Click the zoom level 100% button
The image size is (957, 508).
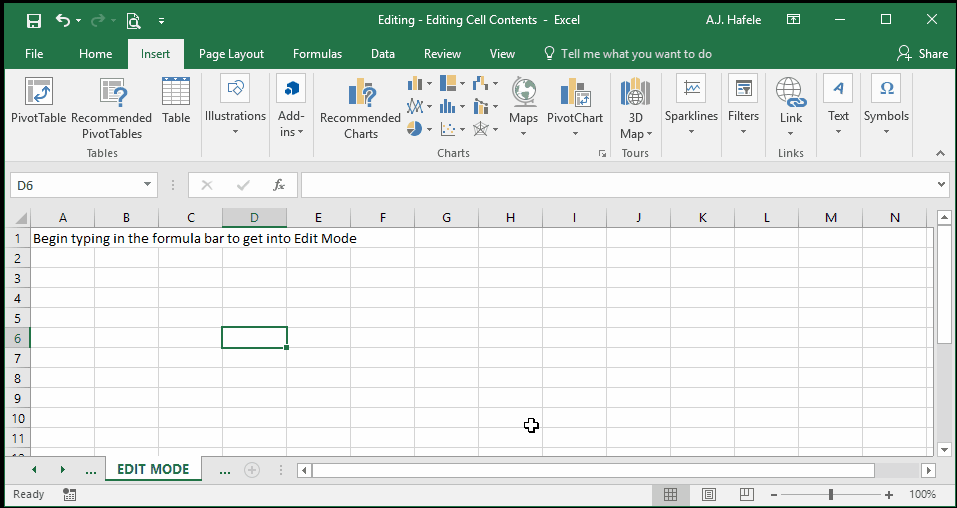(922, 495)
